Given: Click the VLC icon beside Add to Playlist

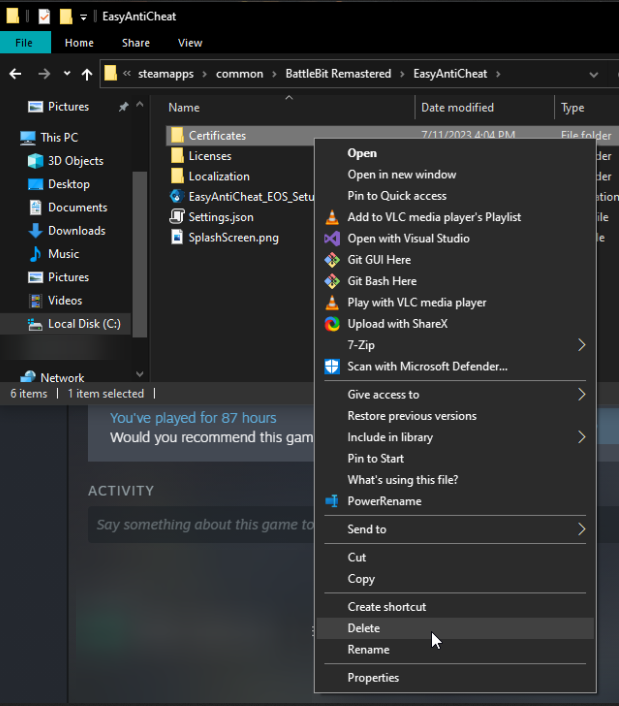Looking at the screenshot, I should [332, 217].
